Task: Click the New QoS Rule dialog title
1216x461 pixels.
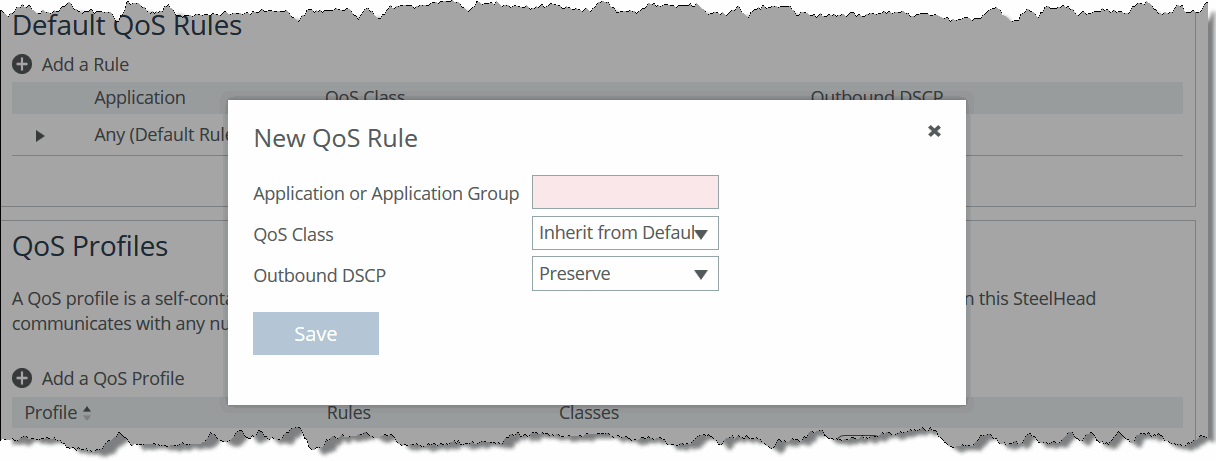Action: tap(336, 139)
